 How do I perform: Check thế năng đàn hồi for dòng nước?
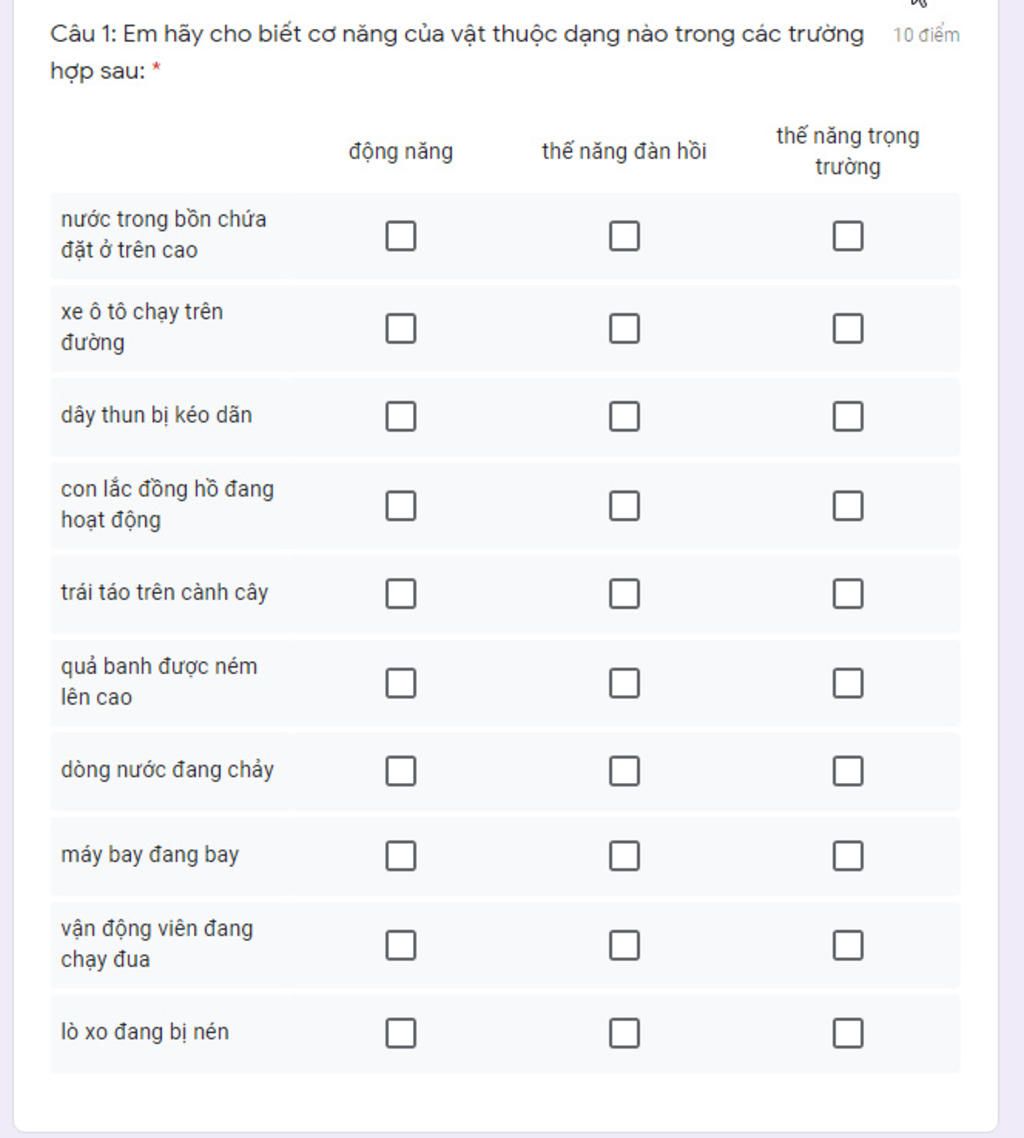(624, 771)
